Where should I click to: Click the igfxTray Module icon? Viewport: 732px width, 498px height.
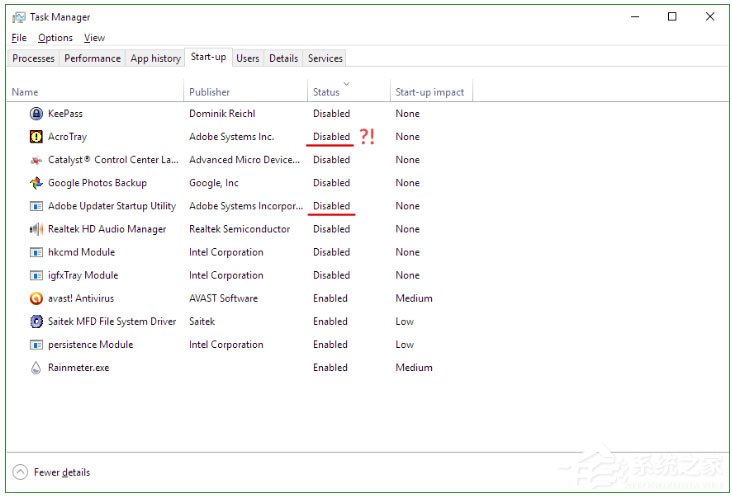pos(36,275)
